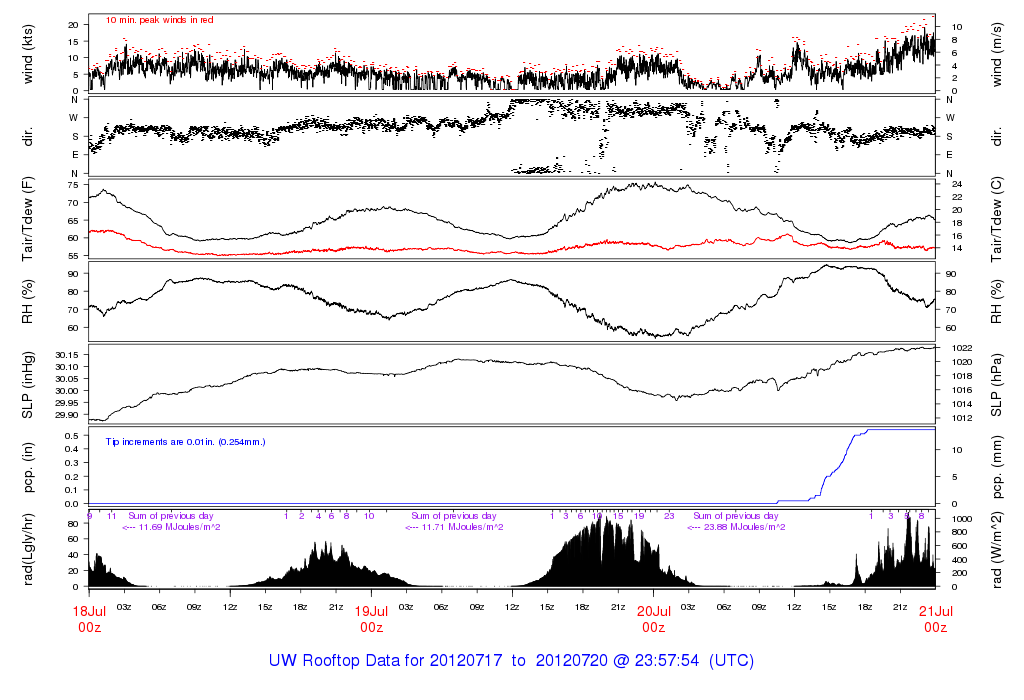Click the '0.5' precipitation inch tick value
The width and height of the screenshot is (1024, 700).
(x=72, y=436)
